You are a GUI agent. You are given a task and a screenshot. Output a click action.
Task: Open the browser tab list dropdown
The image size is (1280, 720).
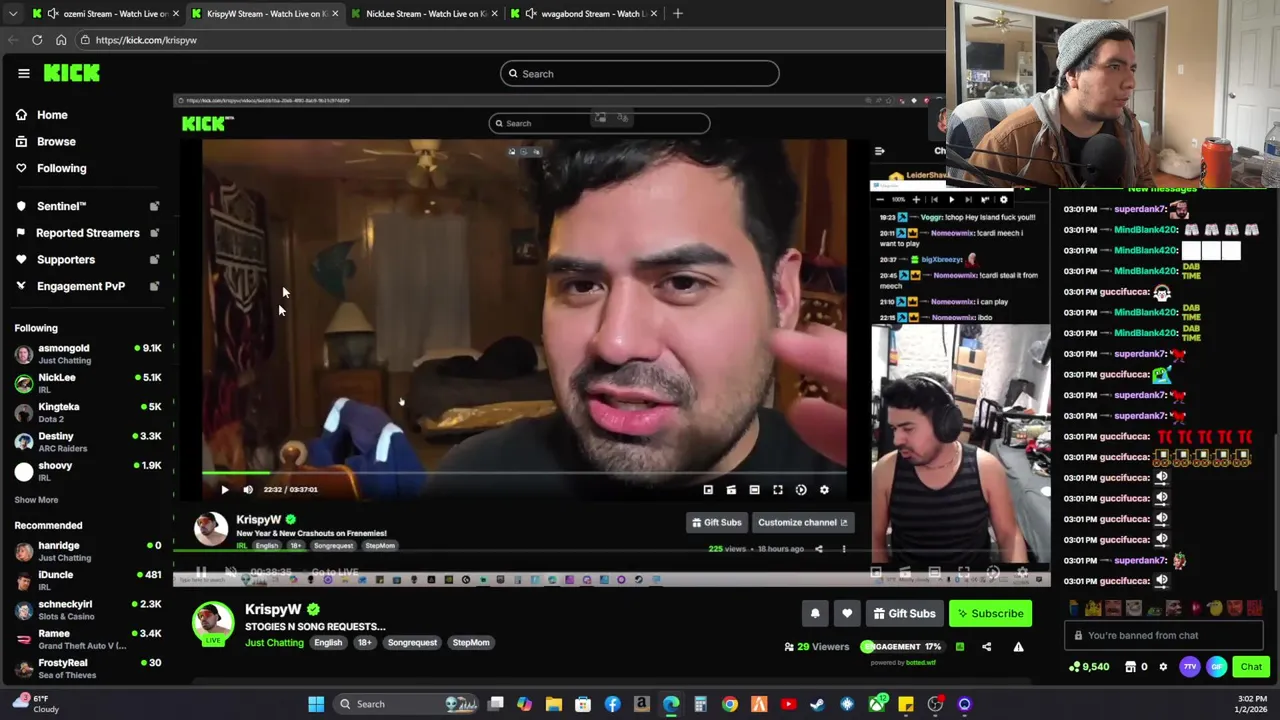point(12,14)
